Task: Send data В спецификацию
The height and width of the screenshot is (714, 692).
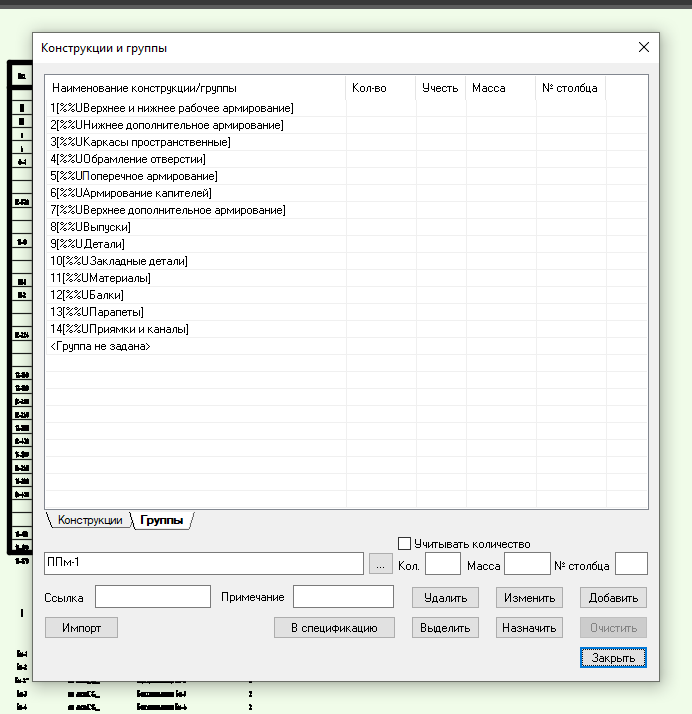Action: (334, 627)
